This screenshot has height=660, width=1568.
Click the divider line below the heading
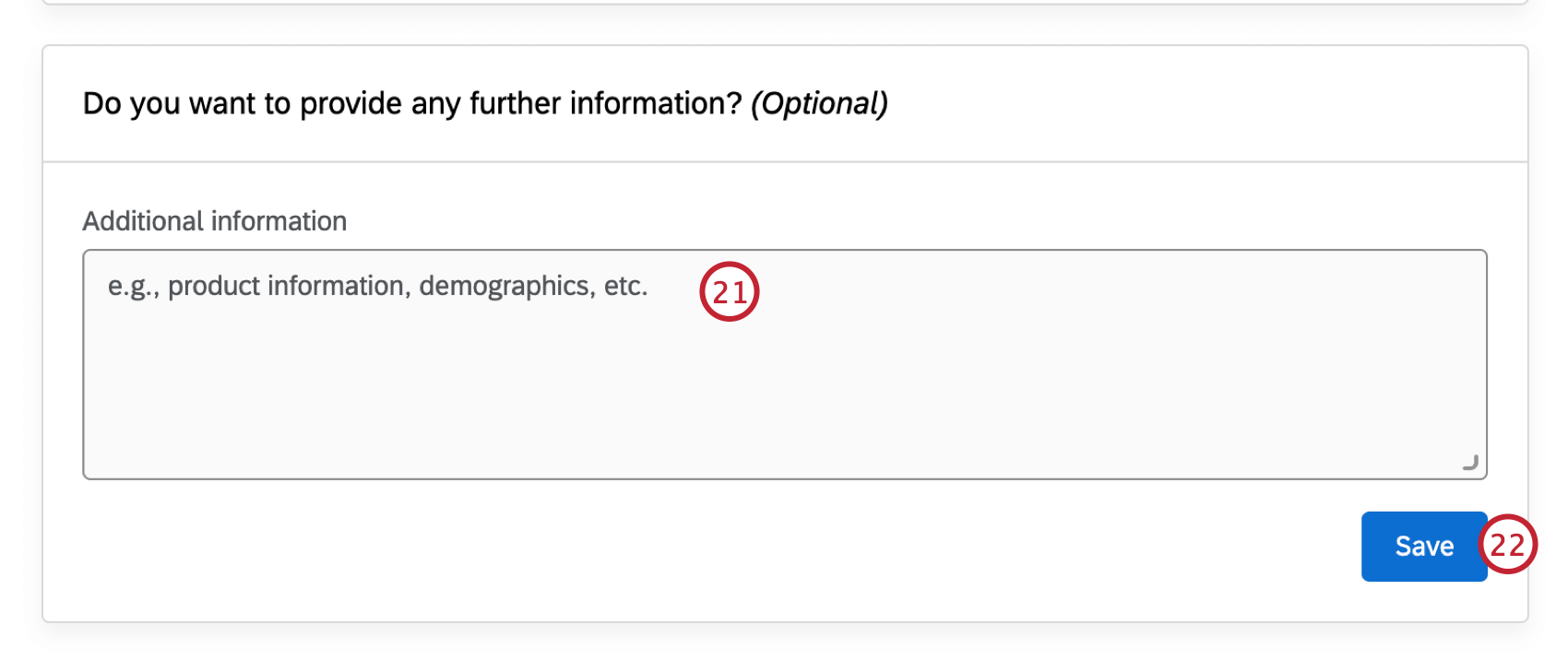click(784, 159)
